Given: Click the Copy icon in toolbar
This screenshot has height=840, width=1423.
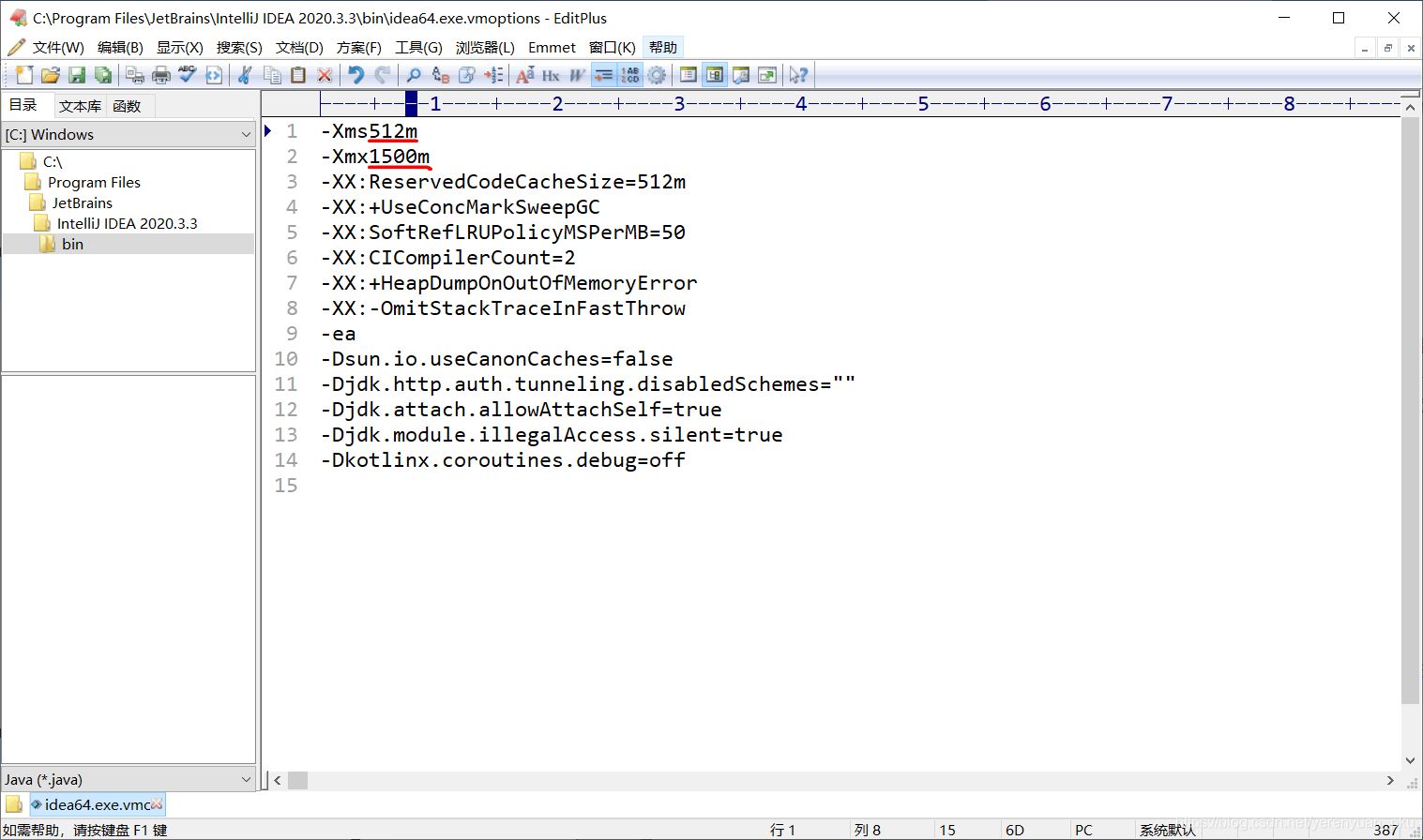Looking at the screenshot, I should click(x=272, y=75).
